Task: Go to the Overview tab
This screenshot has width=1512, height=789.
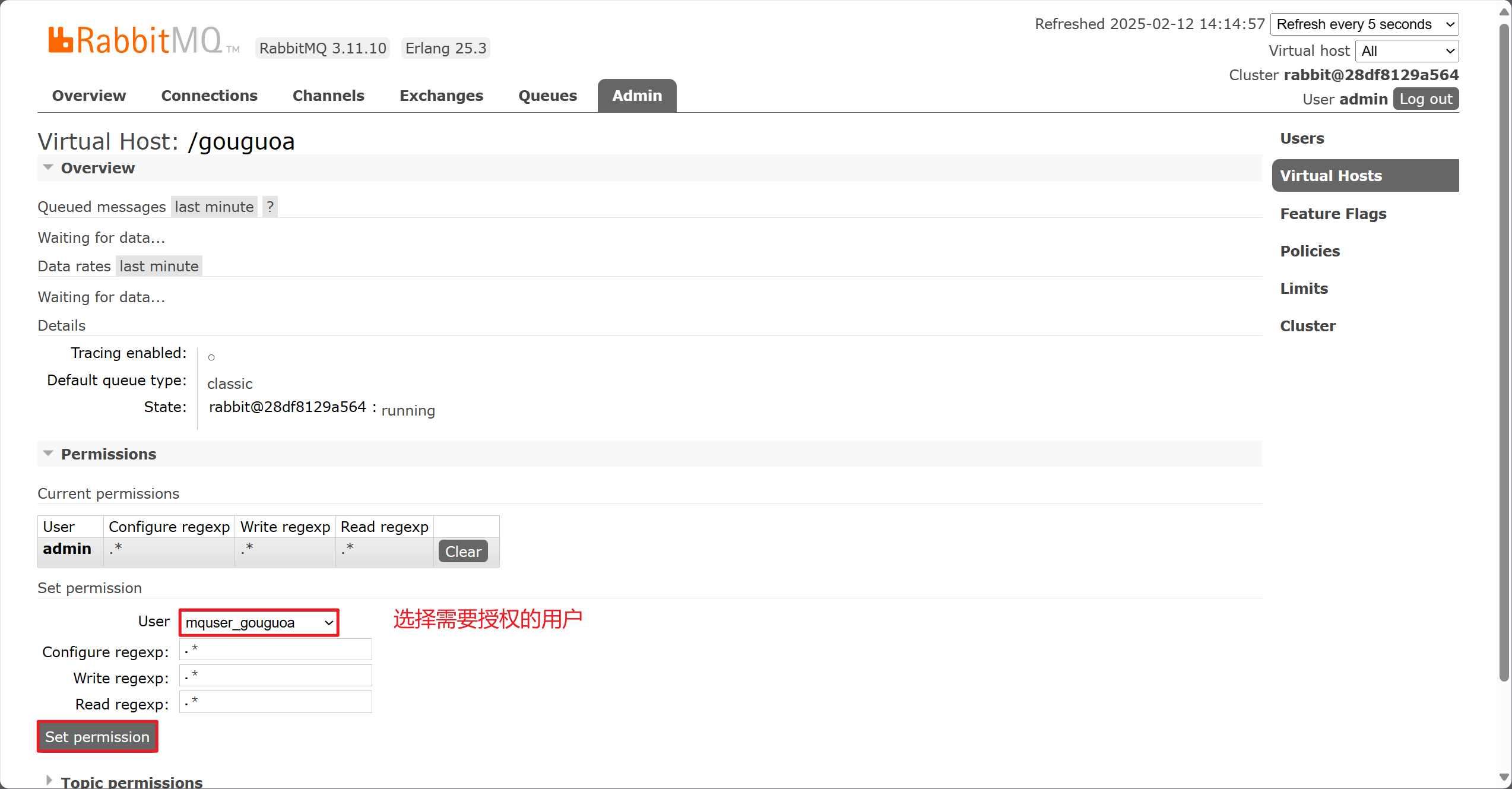Action: pyautogui.click(x=89, y=96)
